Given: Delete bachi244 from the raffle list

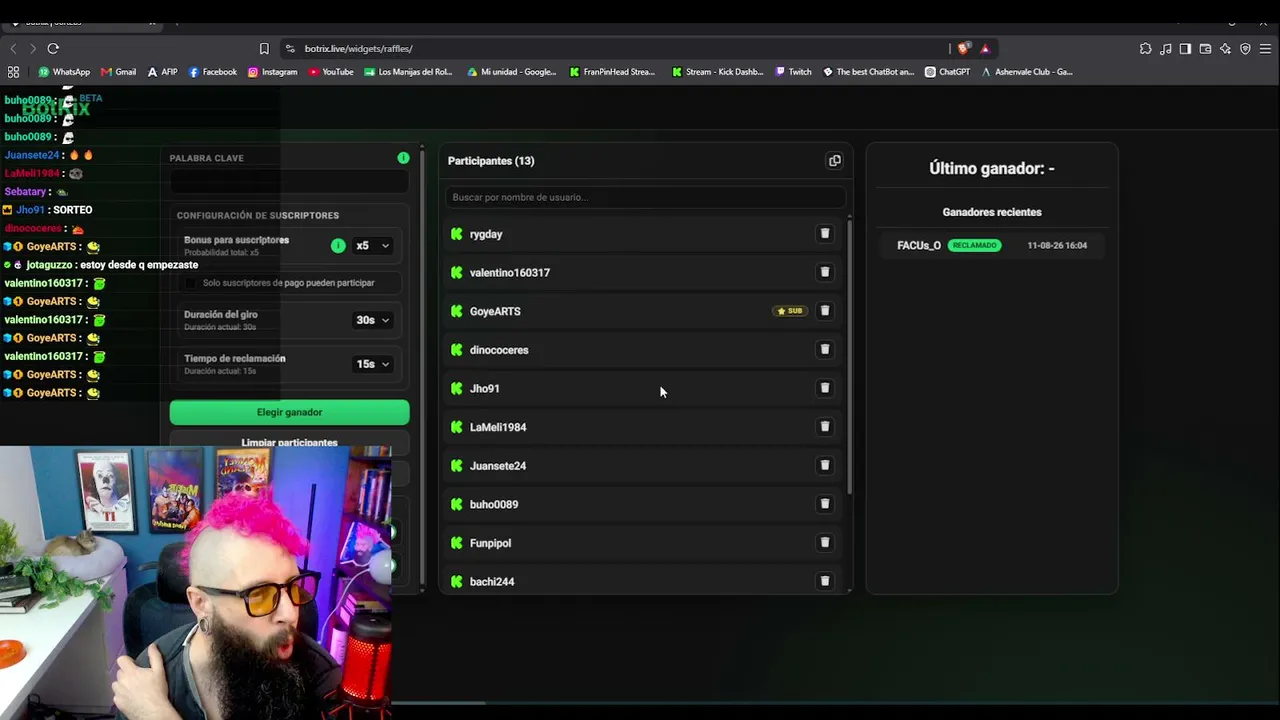Looking at the screenshot, I should (825, 581).
